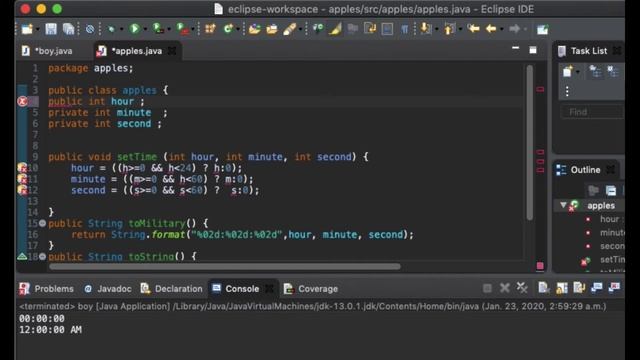Select the Task List view tab
The image size is (640, 360).
tap(583, 51)
